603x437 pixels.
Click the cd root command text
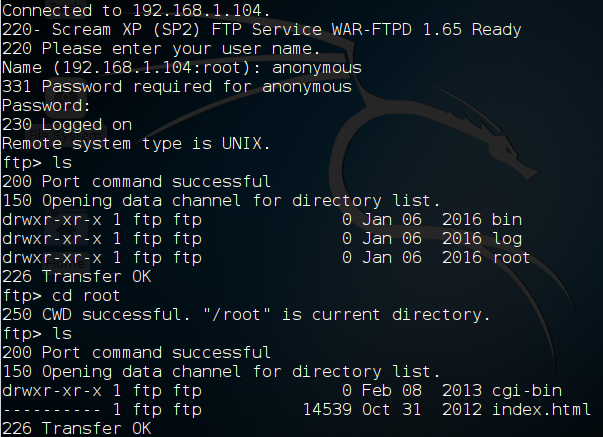tap(86, 295)
